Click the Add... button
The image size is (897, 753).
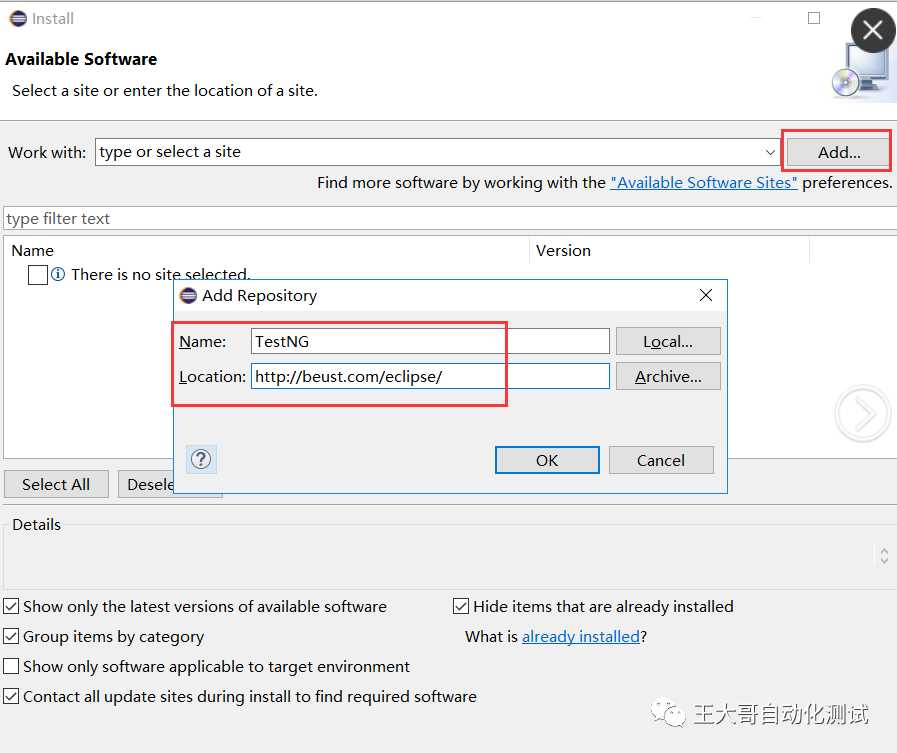point(839,152)
